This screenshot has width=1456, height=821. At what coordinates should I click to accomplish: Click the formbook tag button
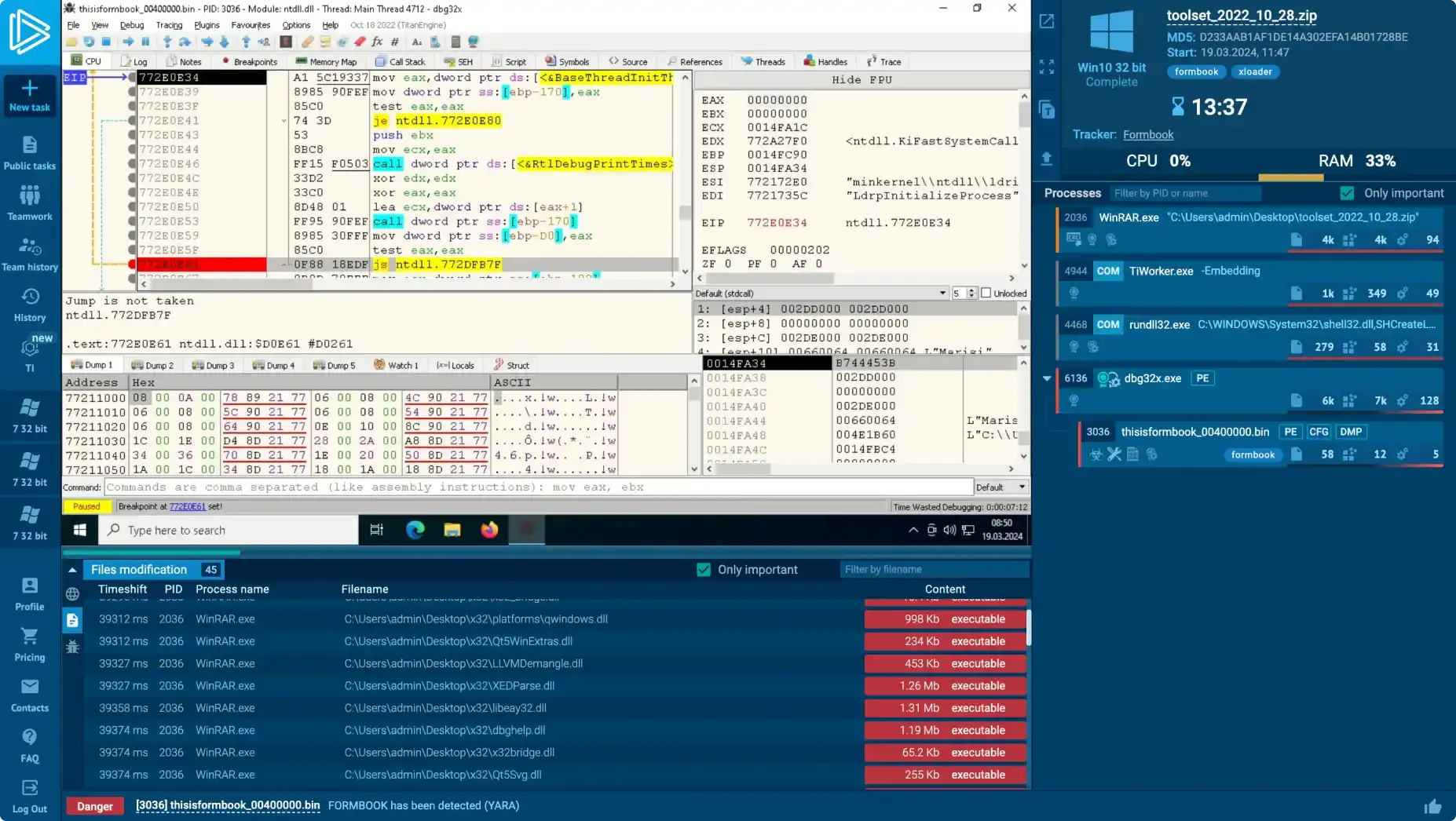point(1196,71)
